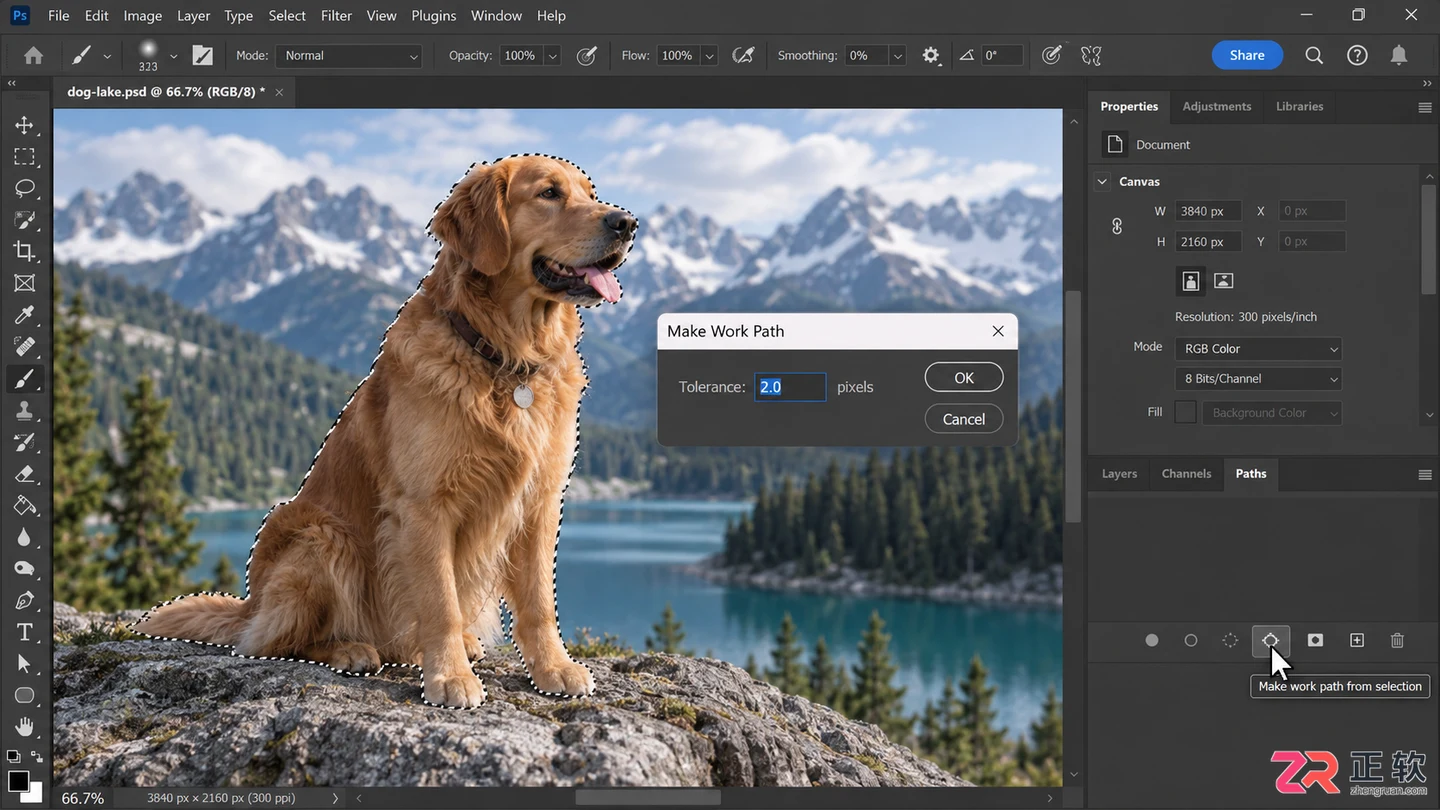Open the Filter menu
The height and width of the screenshot is (810, 1440).
(x=336, y=16)
